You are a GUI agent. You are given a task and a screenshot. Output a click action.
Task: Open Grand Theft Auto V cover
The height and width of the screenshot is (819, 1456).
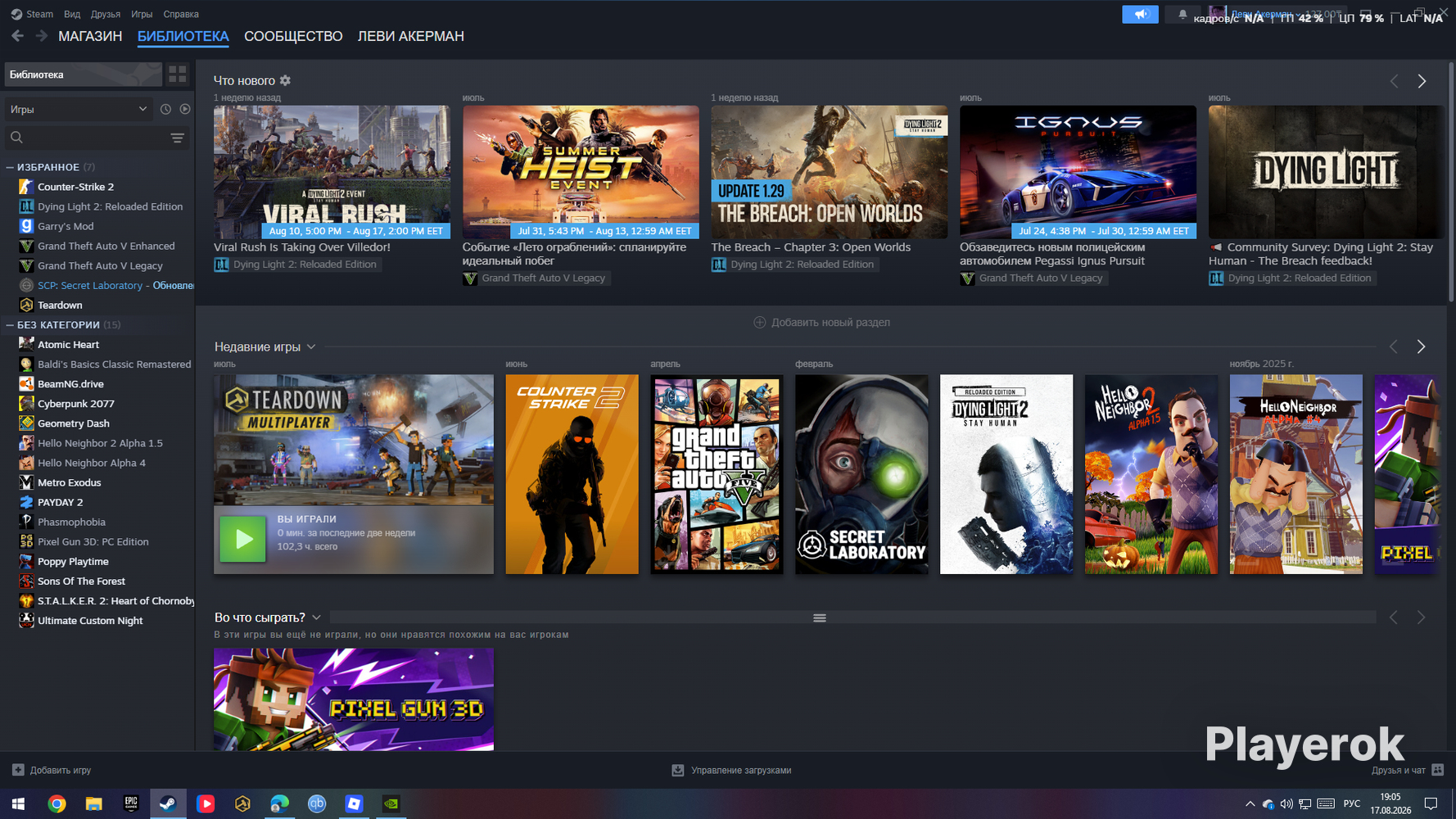pyautogui.click(x=717, y=474)
